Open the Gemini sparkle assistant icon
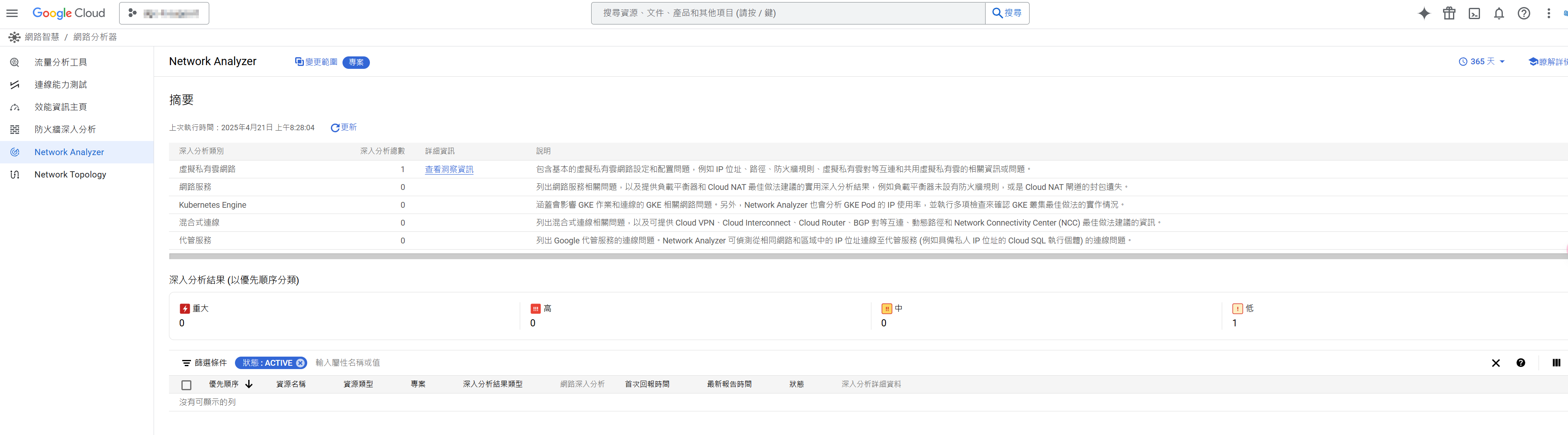The image size is (1568, 435). tap(1424, 13)
